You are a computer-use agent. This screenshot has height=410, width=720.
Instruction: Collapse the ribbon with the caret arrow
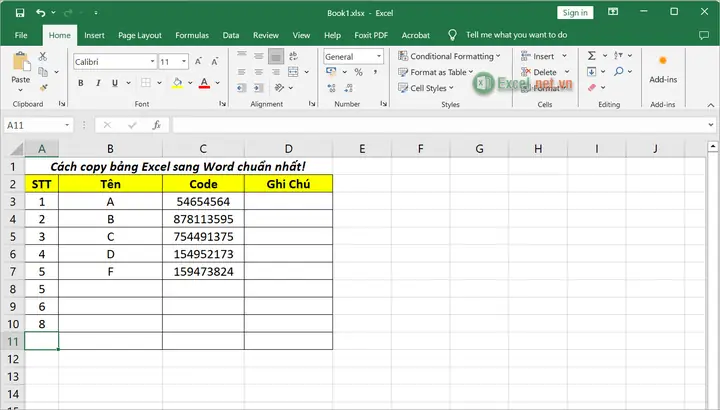[x=711, y=105]
